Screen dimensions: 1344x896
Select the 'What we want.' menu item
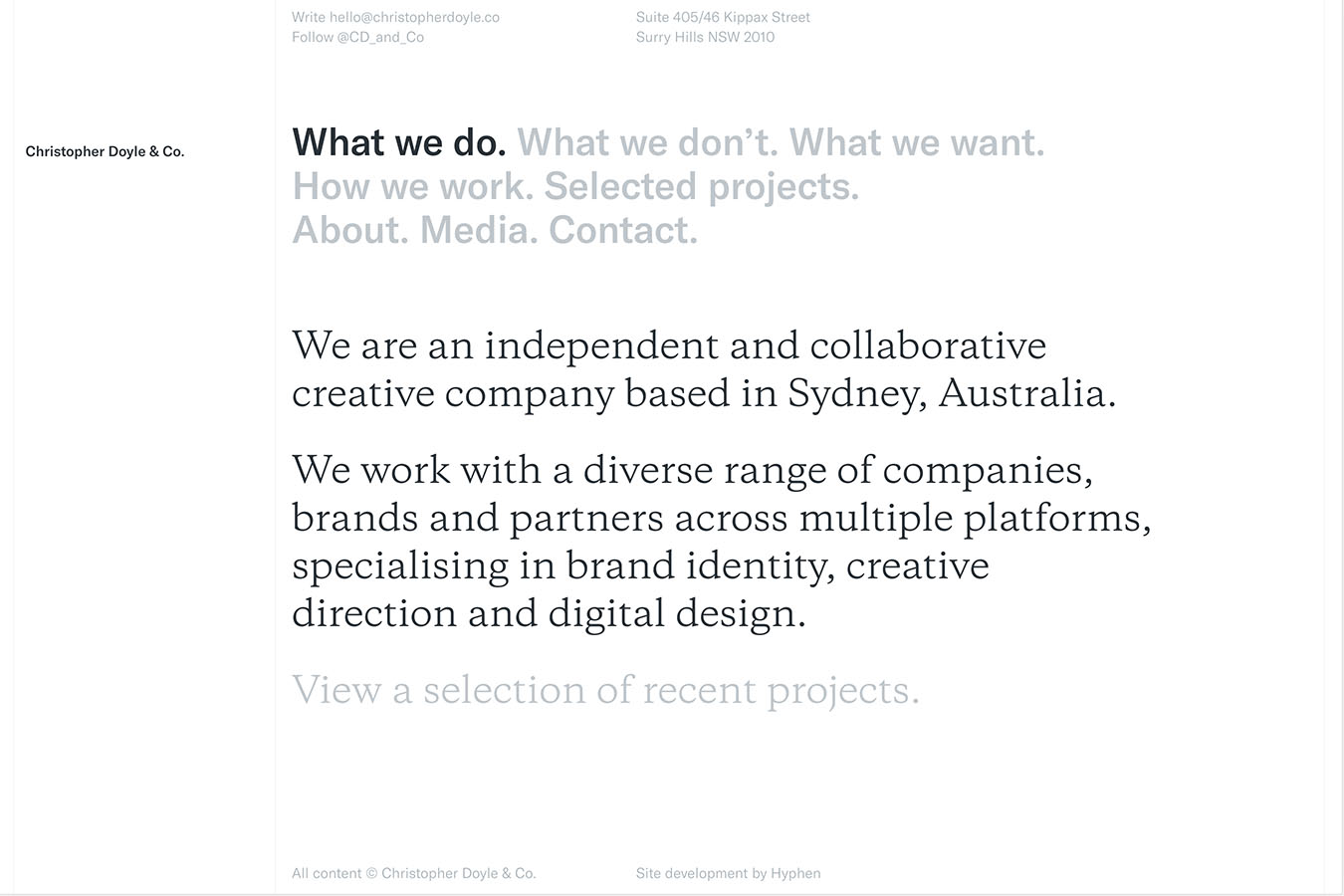click(917, 142)
